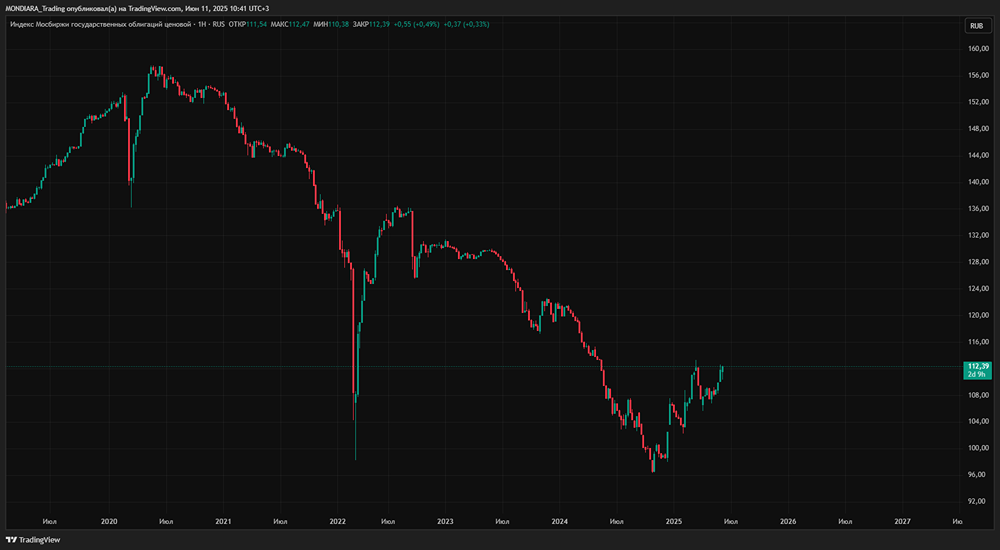This screenshot has width=1000, height=550.
Task: Click the 152,00 price axis label
Action: click(x=978, y=102)
